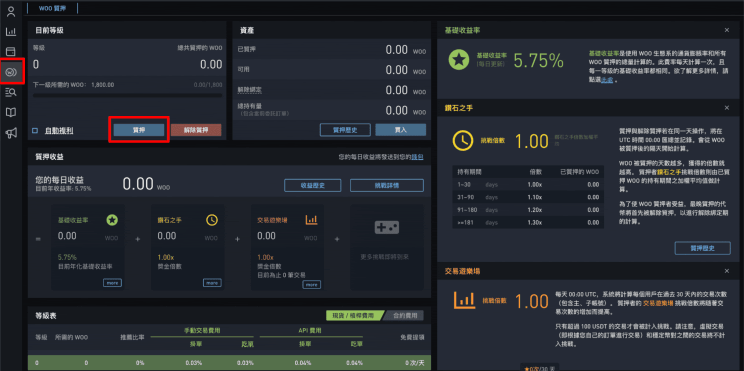Select the wallet sidebar icon
The width and height of the screenshot is (744, 371).
pos(10,52)
